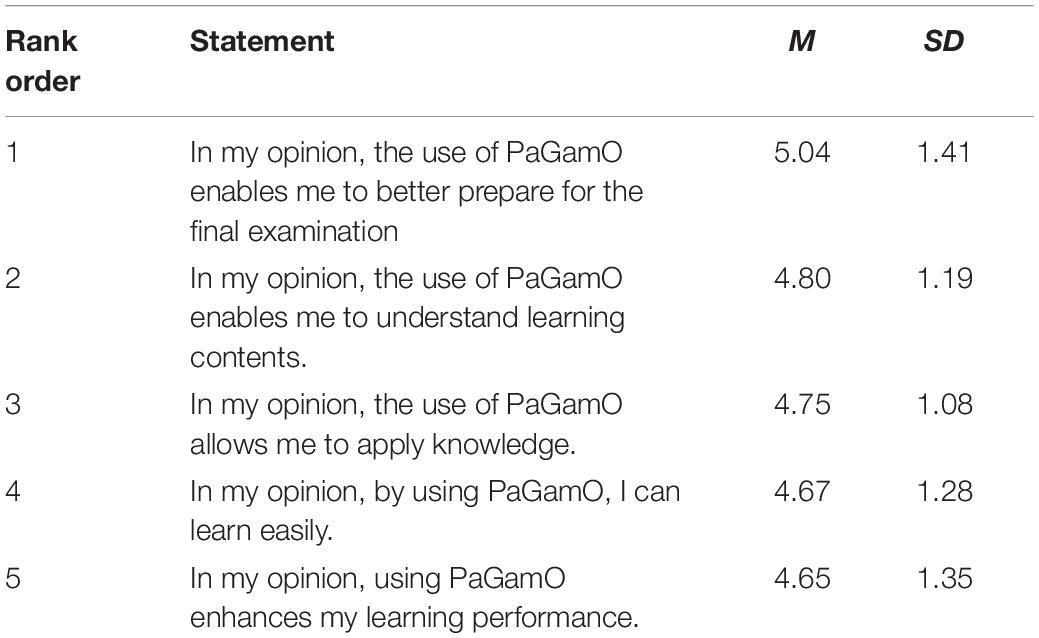The image size is (1039, 638).
Task: Click the Statement column header
Action: pos(262,41)
